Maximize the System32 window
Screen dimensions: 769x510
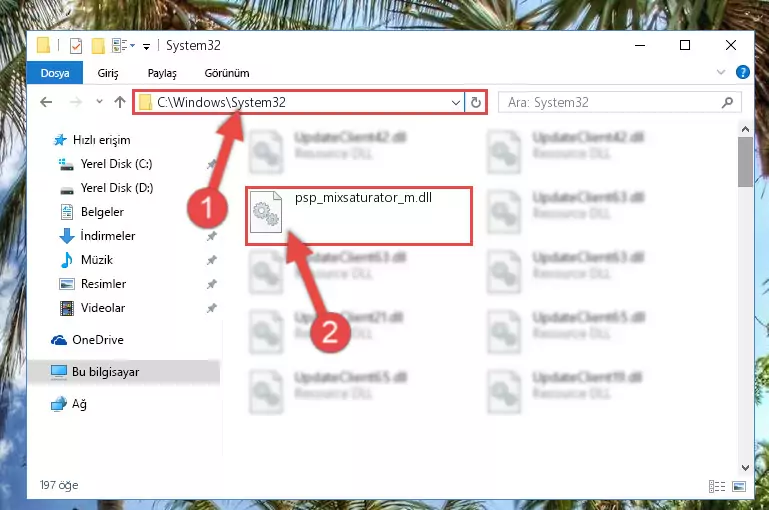(685, 46)
